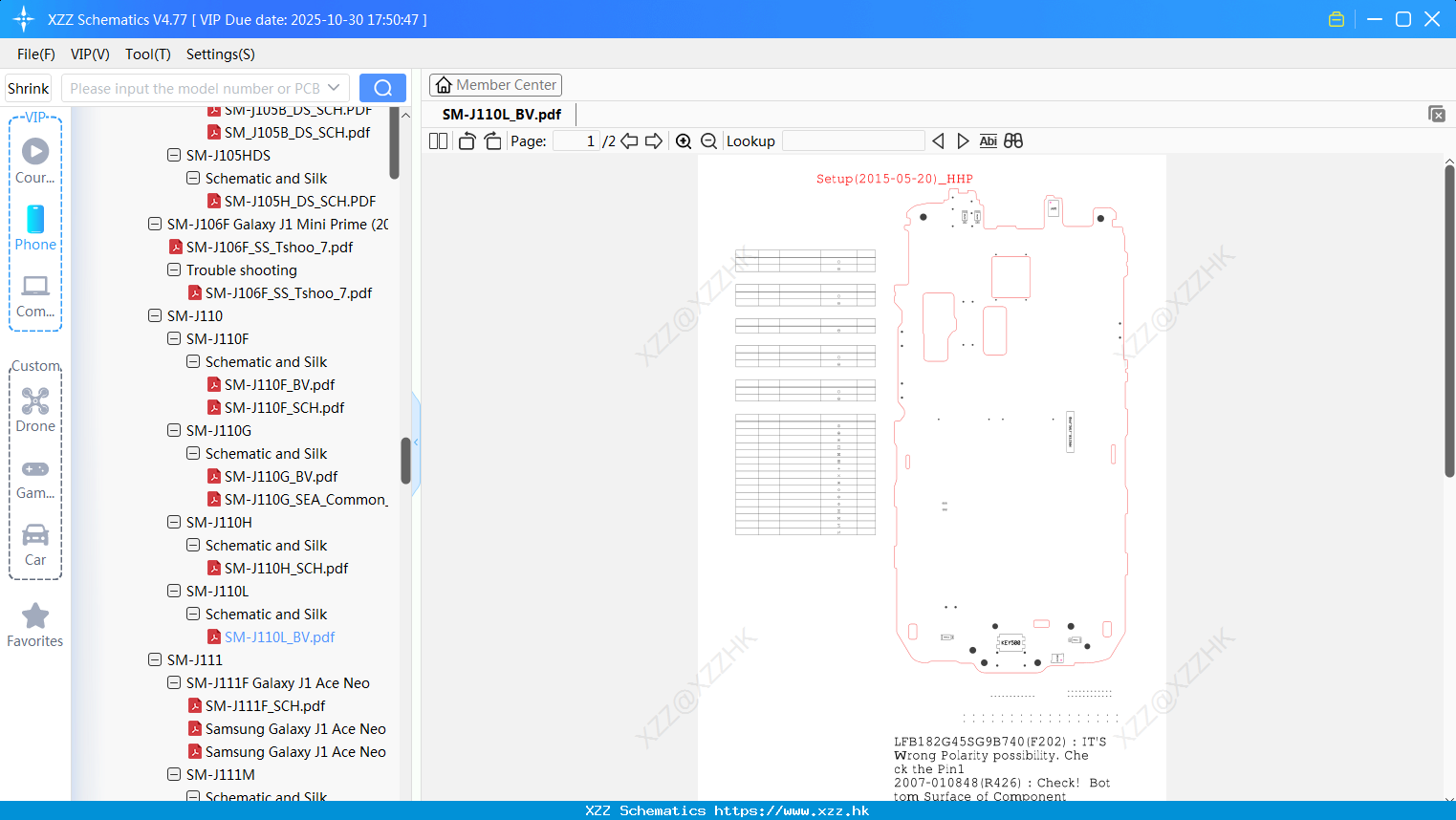Screen dimensions: 1456x820
Task: Open the model number dropdown arrow
Action: tap(334, 88)
